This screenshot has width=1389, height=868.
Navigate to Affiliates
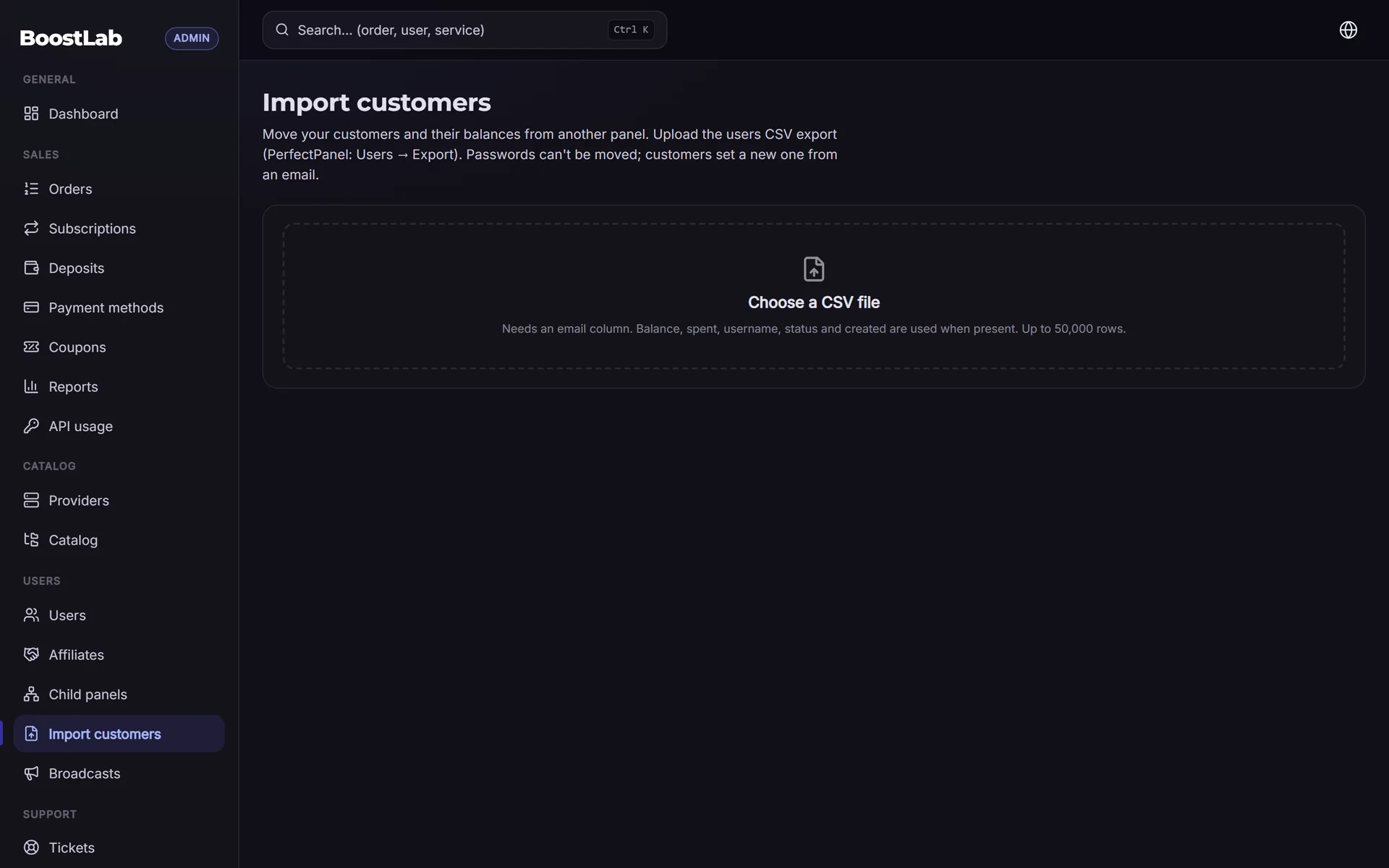[119, 655]
